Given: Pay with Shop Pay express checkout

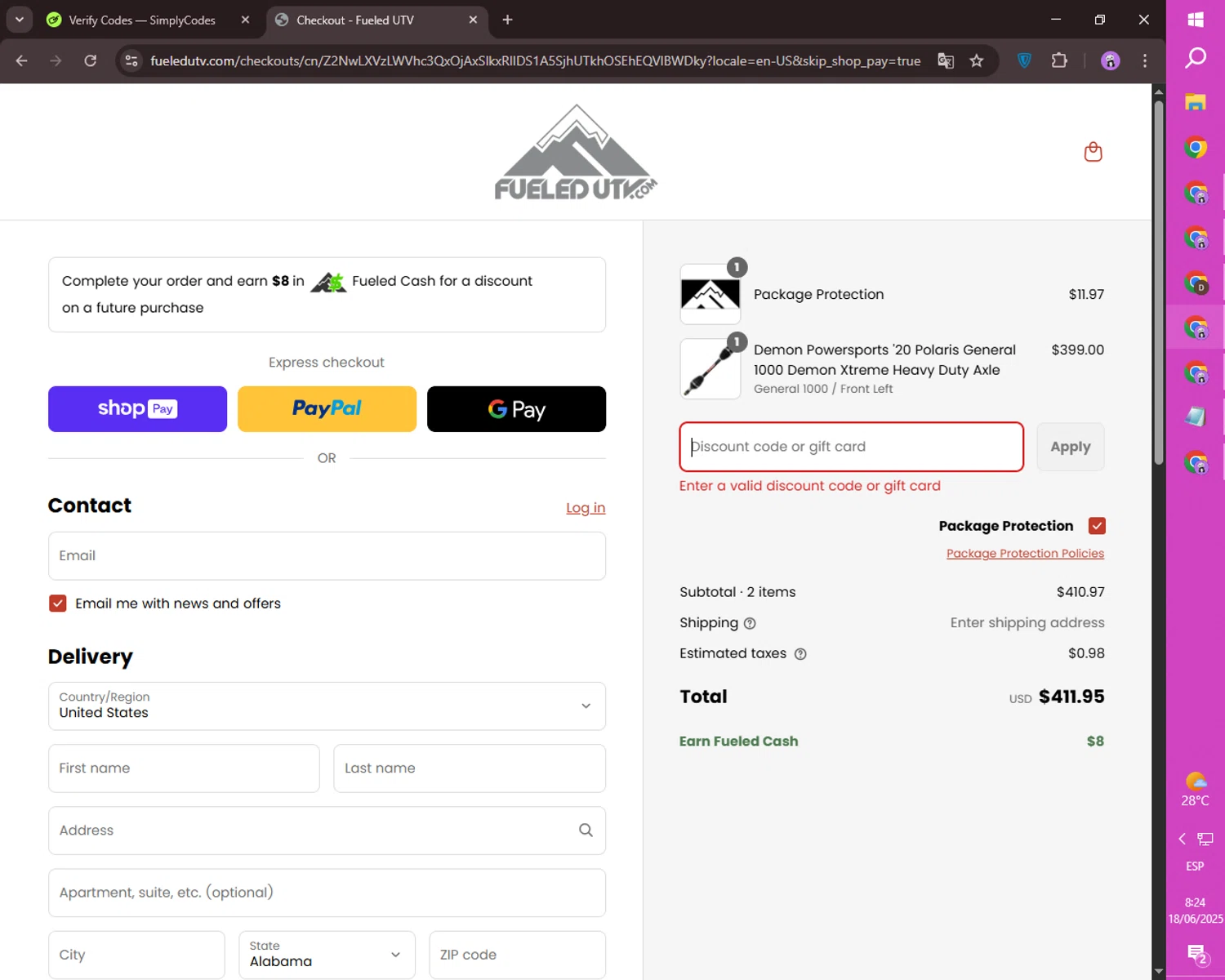Looking at the screenshot, I should point(137,409).
